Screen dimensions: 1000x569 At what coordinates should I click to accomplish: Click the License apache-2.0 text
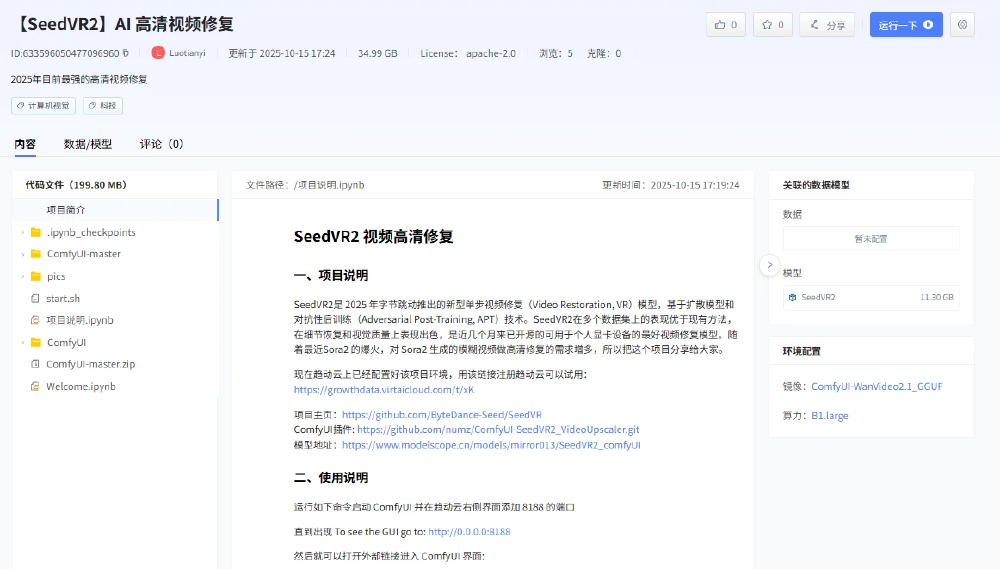[x=468, y=54]
